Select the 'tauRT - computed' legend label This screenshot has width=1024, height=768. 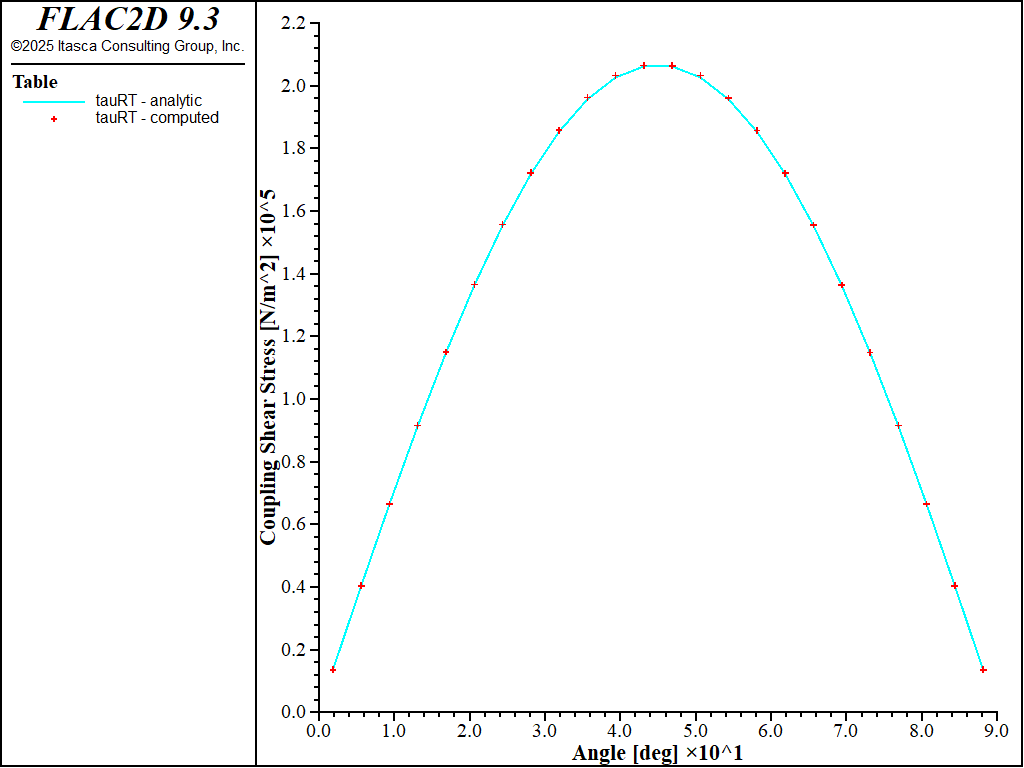tap(156, 118)
